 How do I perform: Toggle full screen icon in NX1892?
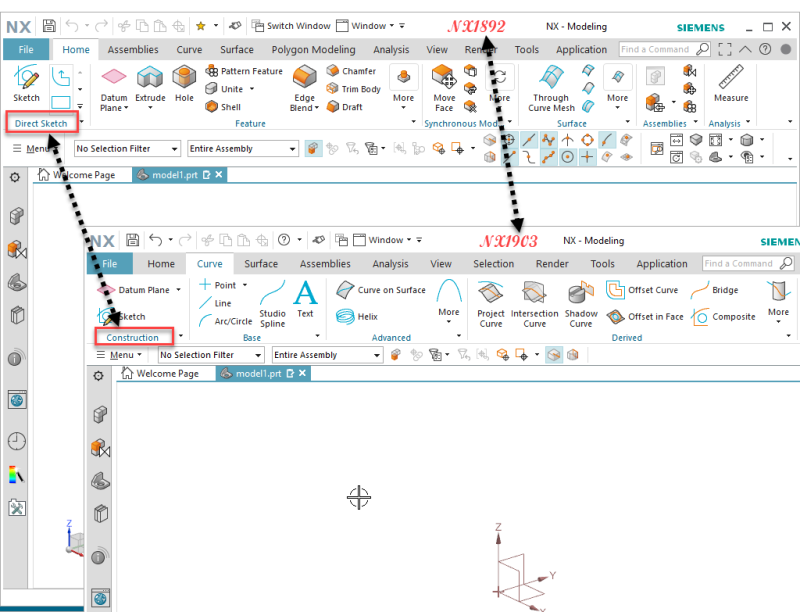coord(724,49)
